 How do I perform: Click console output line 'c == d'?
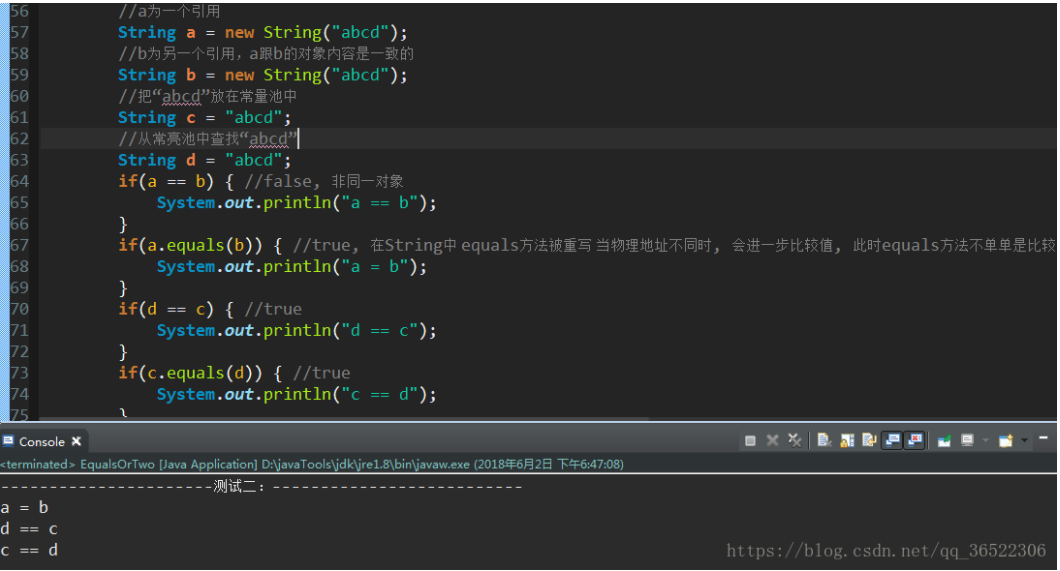click(x=29, y=550)
